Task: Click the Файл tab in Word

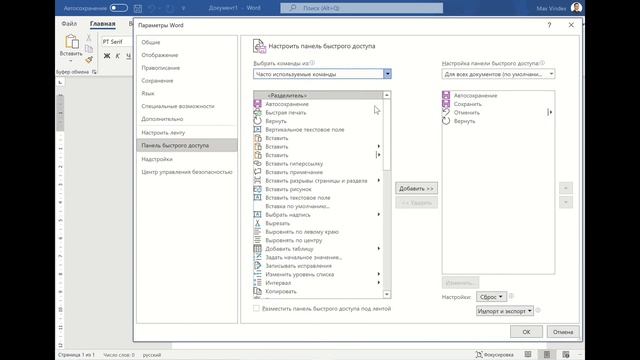Action: pyautogui.click(x=69, y=24)
